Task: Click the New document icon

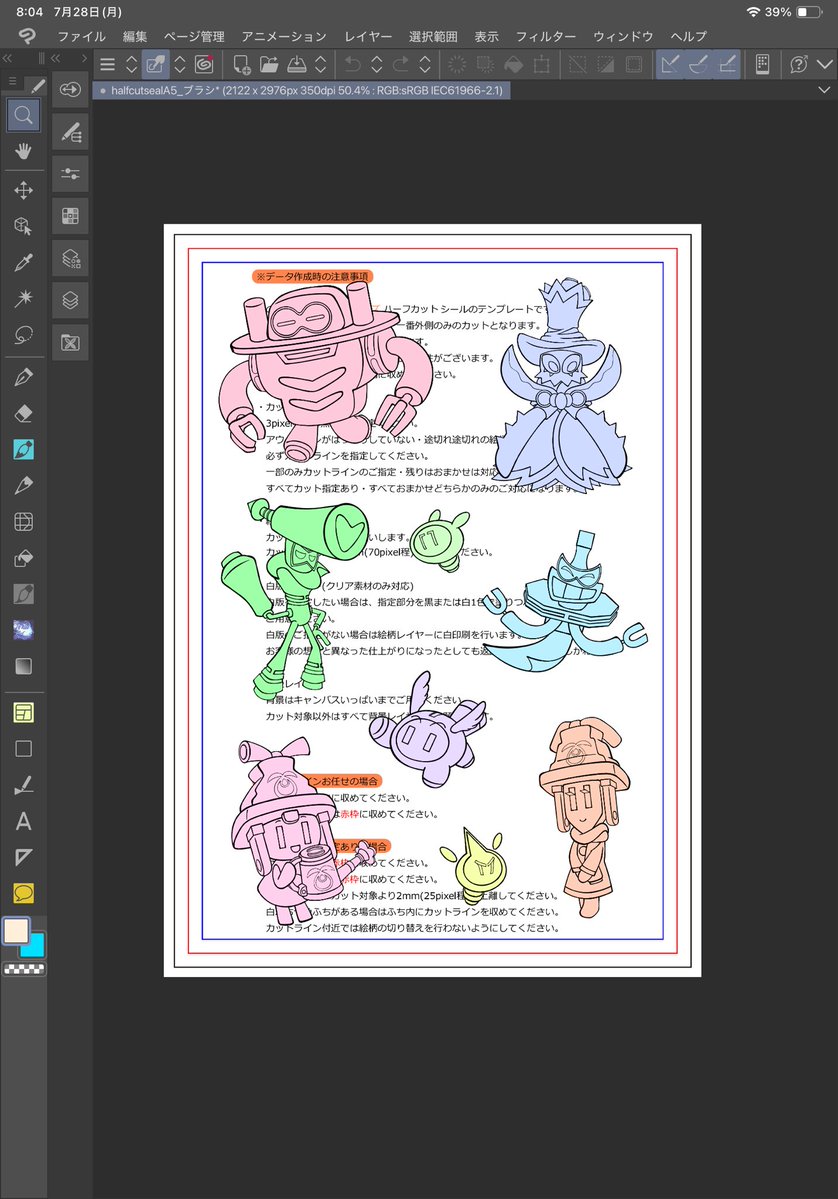Action: point(242,65)
